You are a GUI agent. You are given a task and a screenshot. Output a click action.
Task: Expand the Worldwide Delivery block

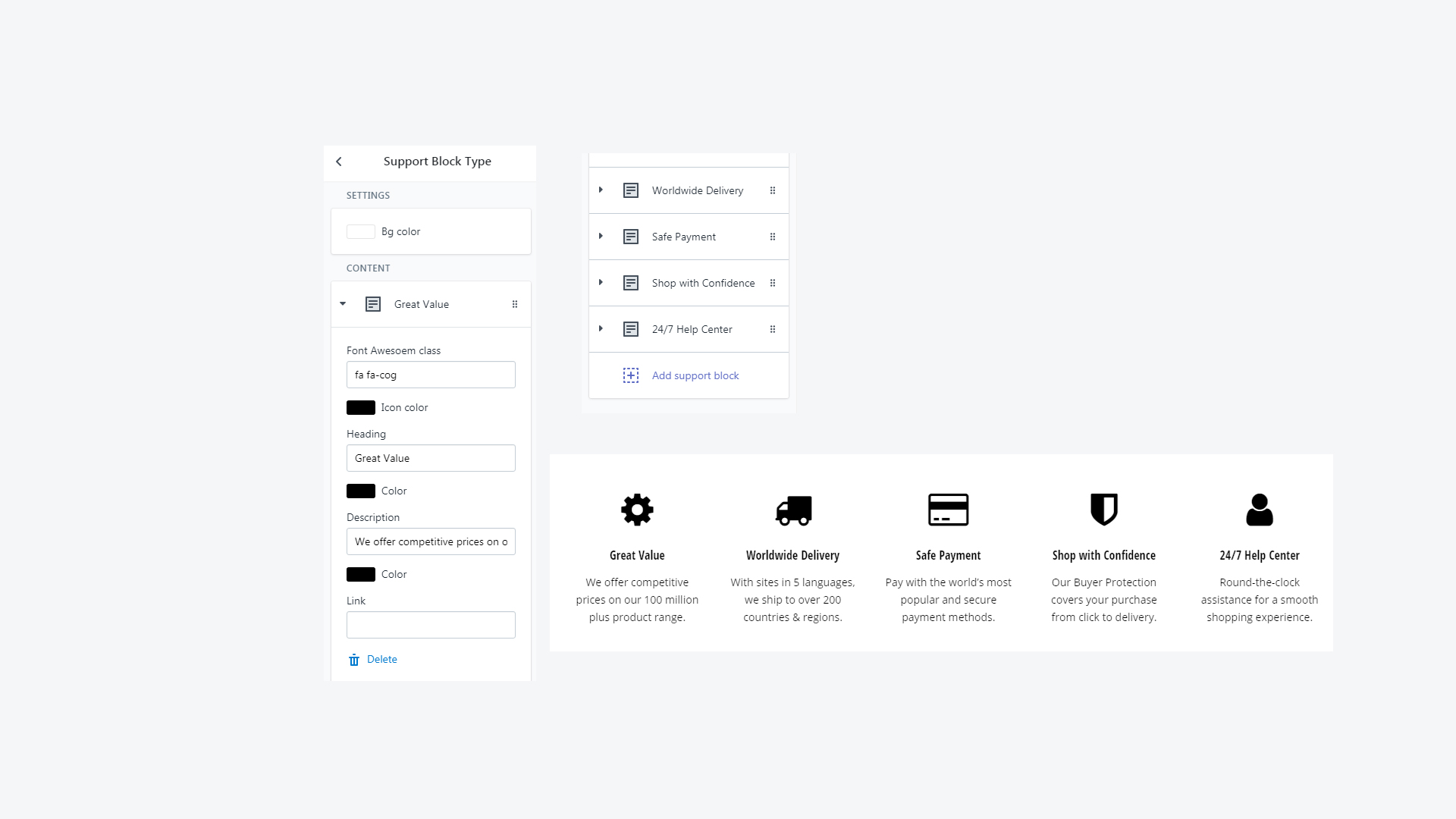[601, 190]
